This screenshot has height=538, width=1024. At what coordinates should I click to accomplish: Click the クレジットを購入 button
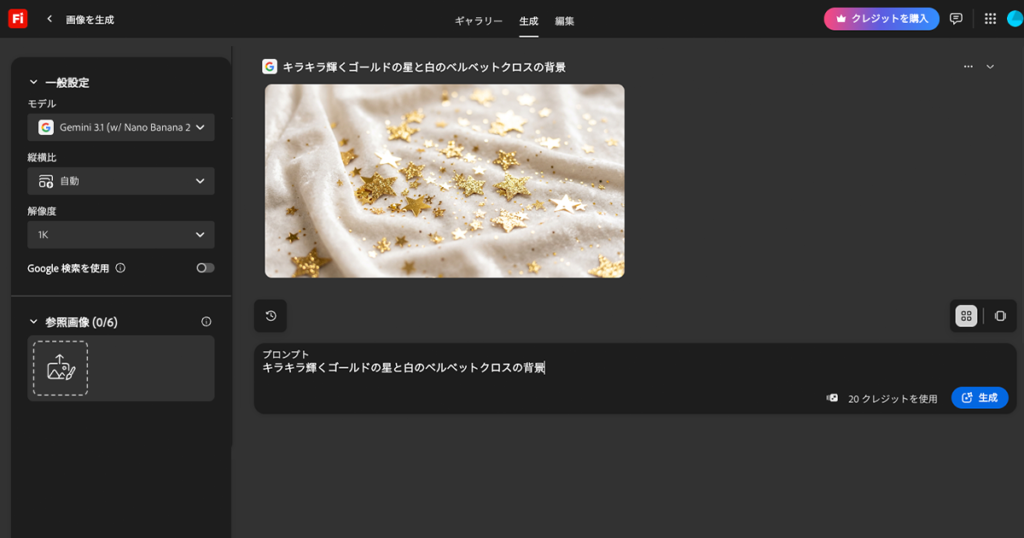pyautogui.click(x=881, y=19)
